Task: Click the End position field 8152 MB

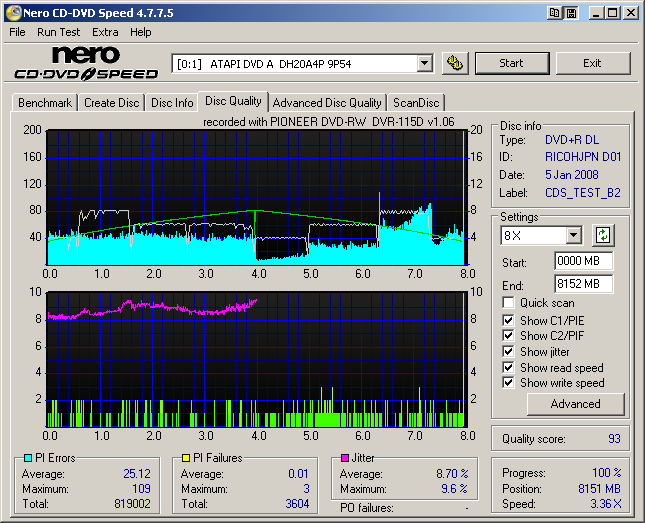Action: [583, 284]
